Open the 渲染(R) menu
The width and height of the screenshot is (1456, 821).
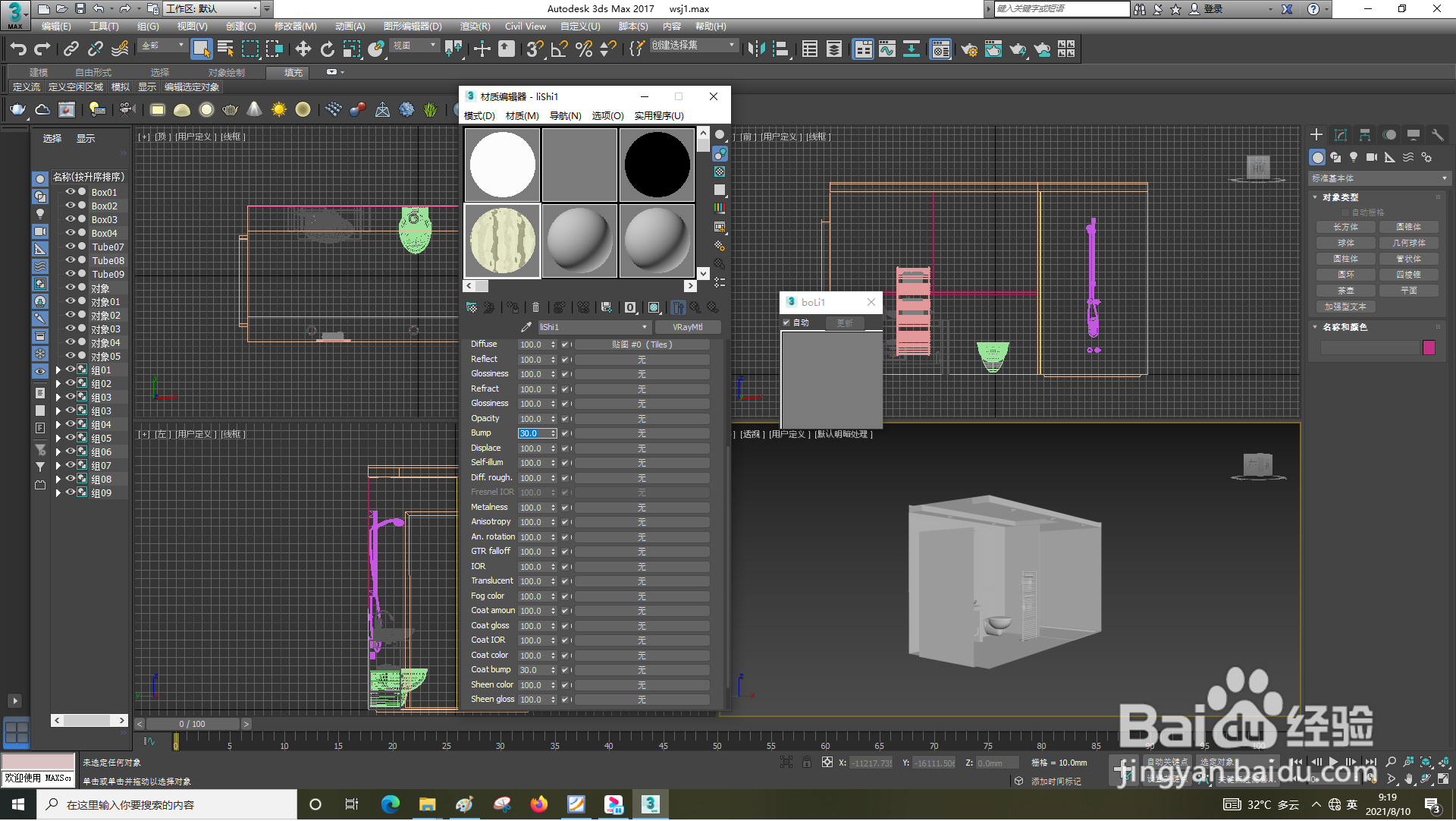475,27
